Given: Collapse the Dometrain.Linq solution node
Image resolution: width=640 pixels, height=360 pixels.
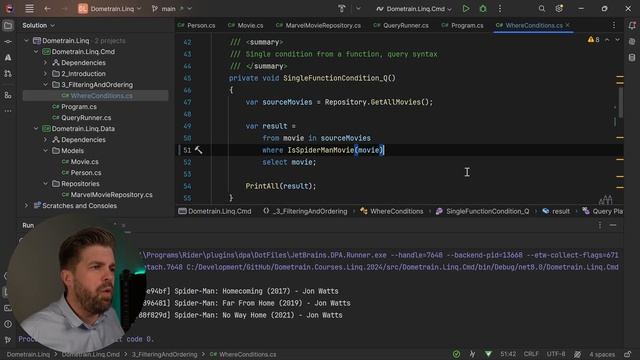Looking at the screenshot, I should [x=27, y=41].
